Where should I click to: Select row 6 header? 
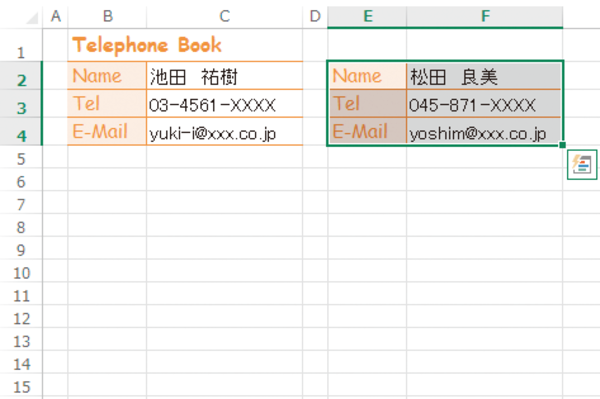[x=21, y=179]
